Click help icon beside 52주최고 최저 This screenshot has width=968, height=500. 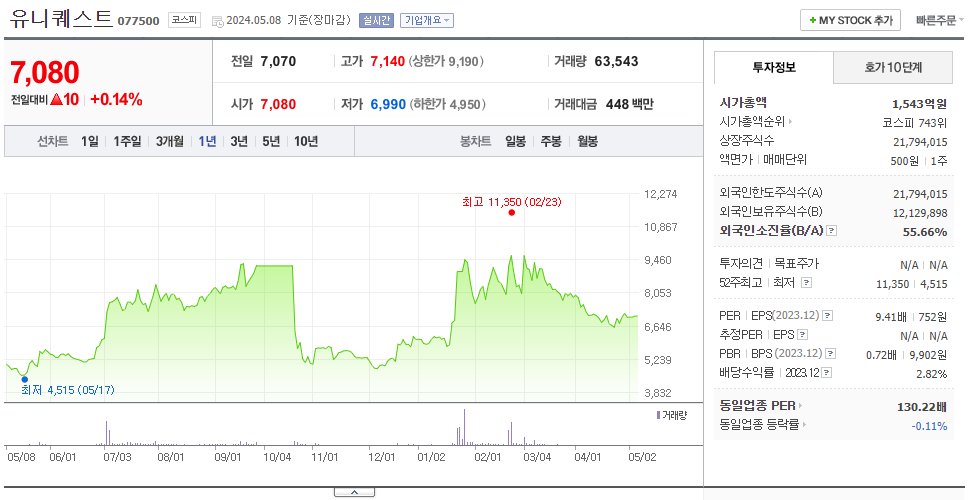pos(806,283)
